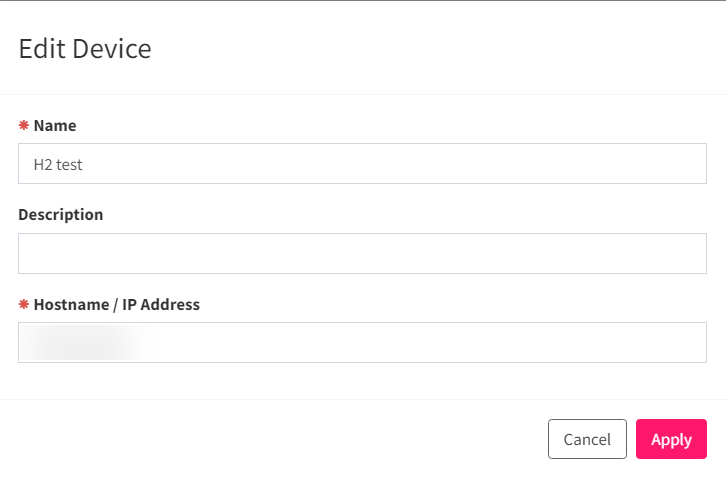
Task: Click the right end of Description field
Action: tap(680, 254)
